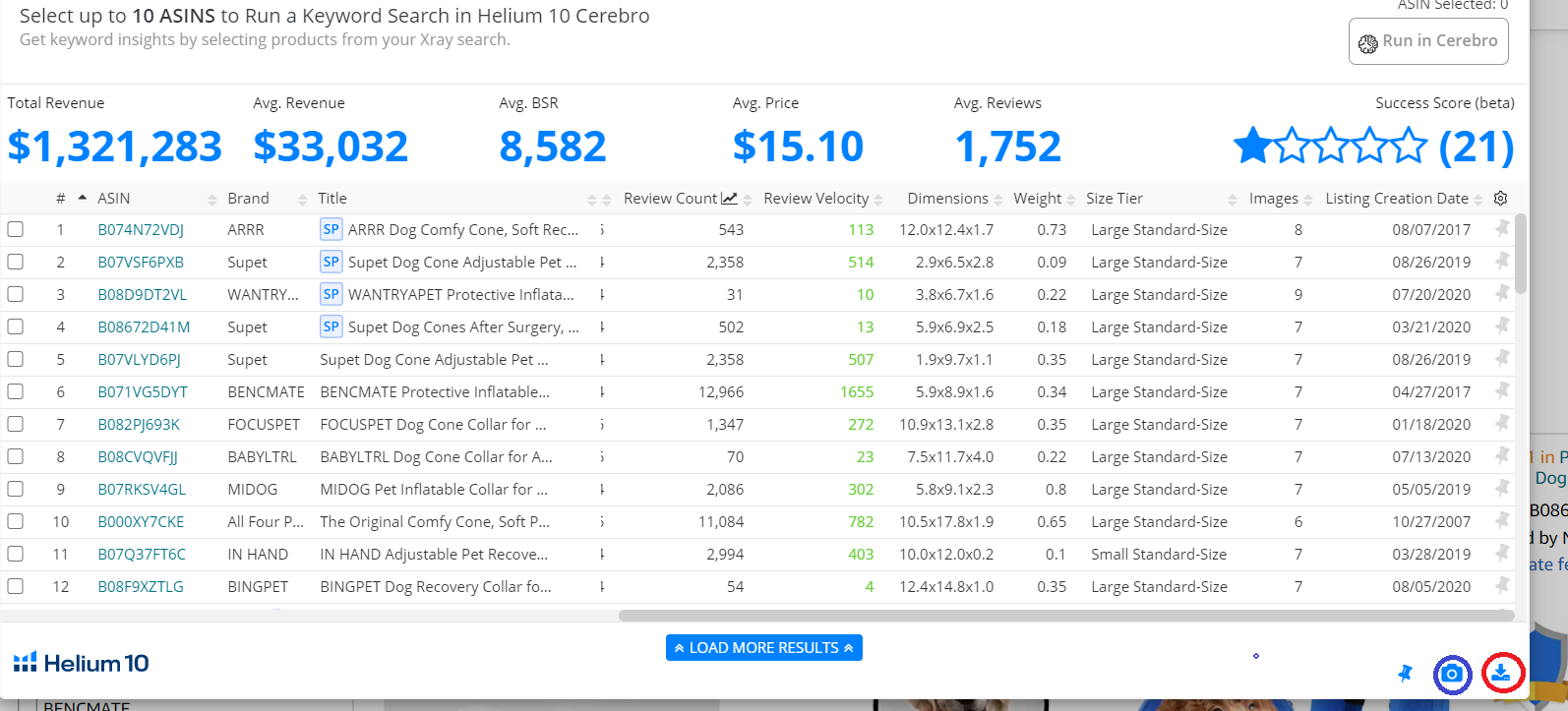Click review velocity value 1655
Image resolution: width=1568 pixels, height=711 pixels.
coord(857,392)
